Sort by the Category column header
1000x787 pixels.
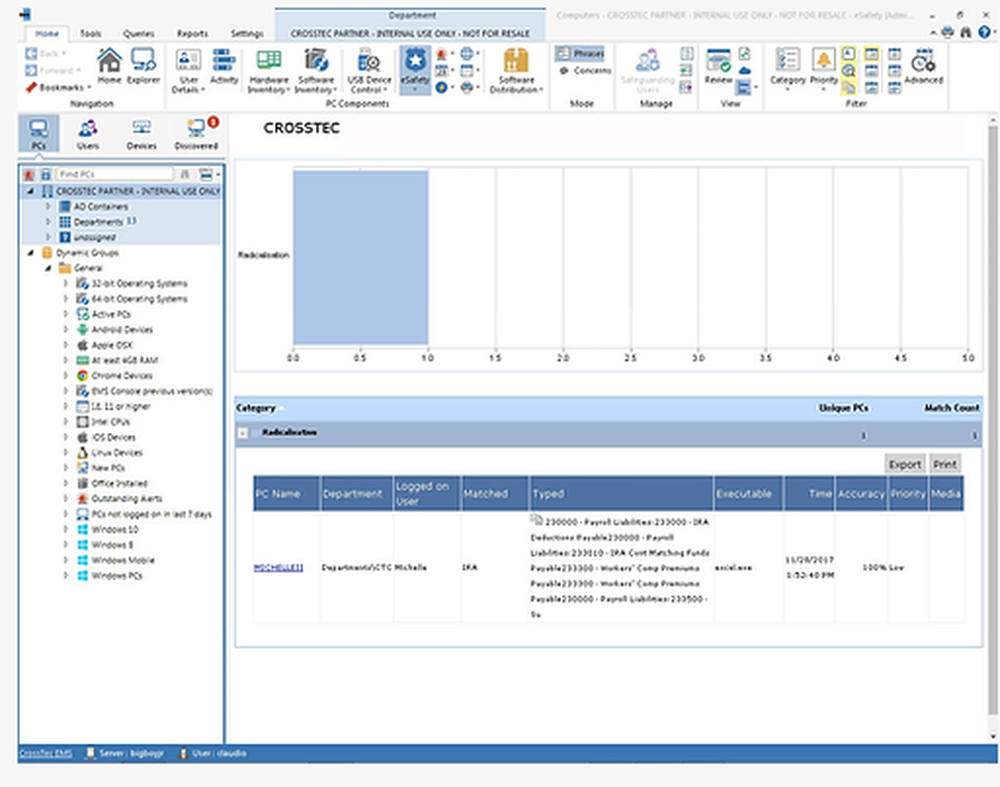pyautogui.click(x=256, y=408)
